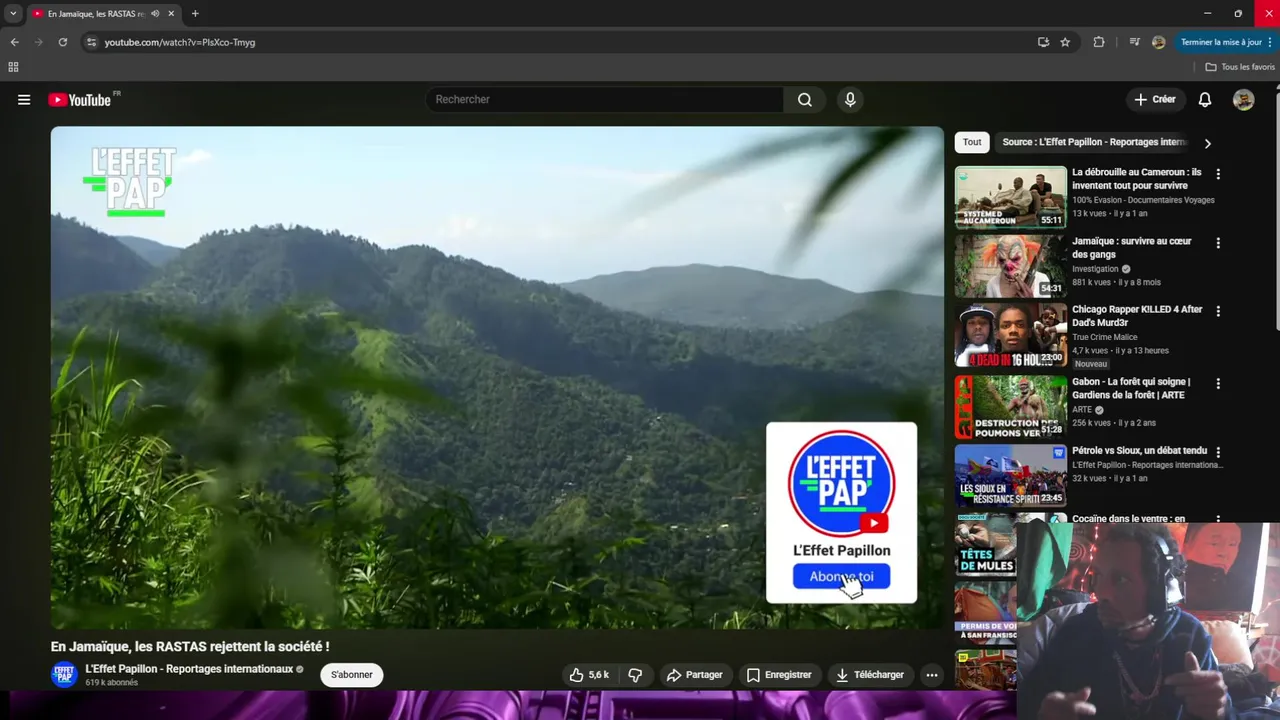1280x720 pixels.
Task: Go back in browser history
Action: pyautogui.click(x=14, y=42)
